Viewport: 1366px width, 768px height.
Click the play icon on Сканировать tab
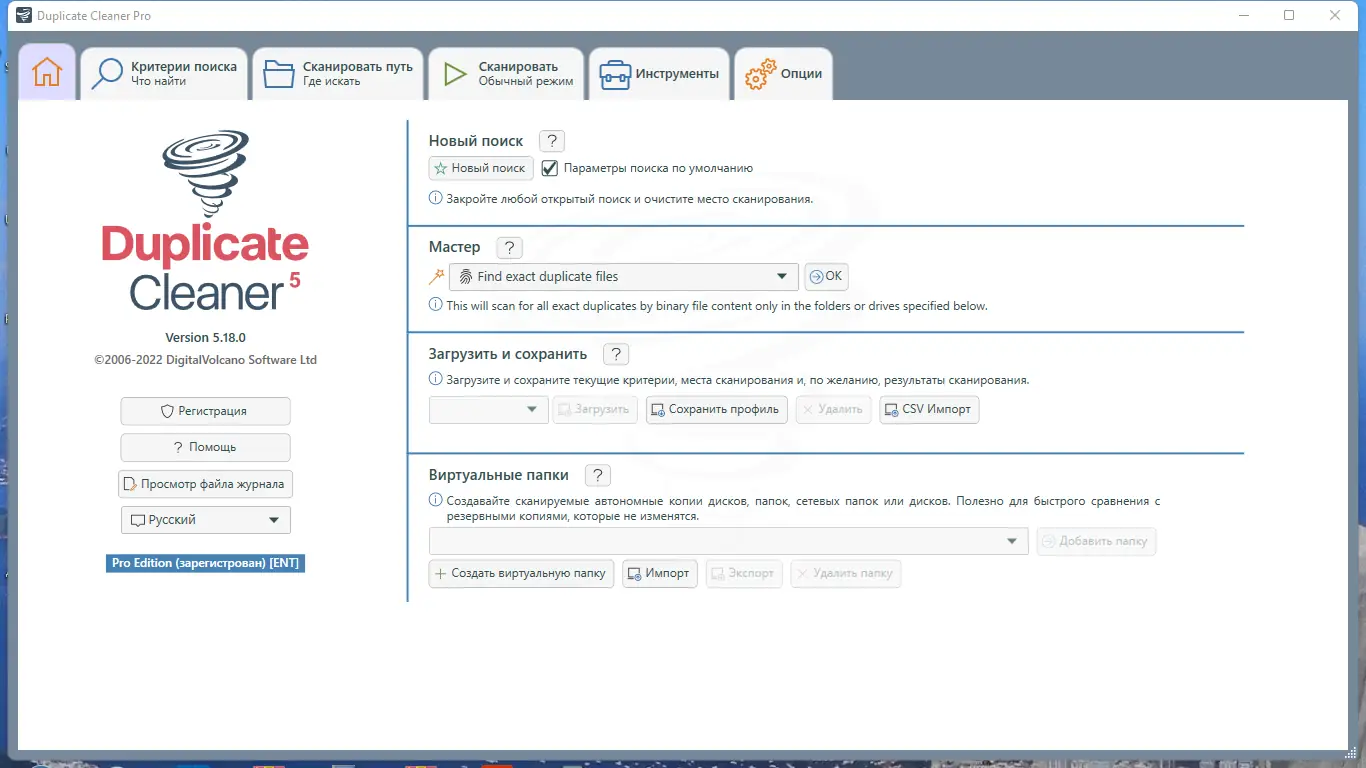coord(453,72)
